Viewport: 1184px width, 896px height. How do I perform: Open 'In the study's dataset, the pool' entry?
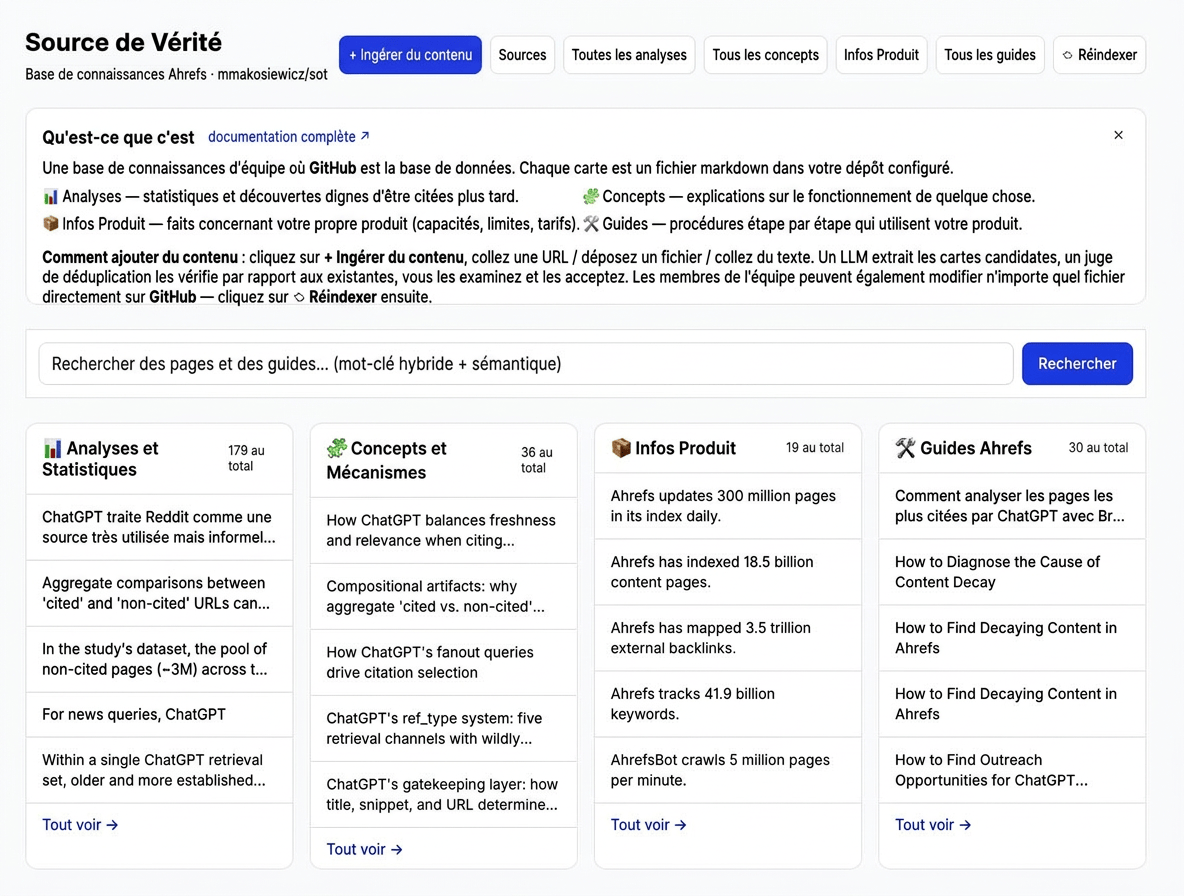pyautogui.click(x=159, y=659)
